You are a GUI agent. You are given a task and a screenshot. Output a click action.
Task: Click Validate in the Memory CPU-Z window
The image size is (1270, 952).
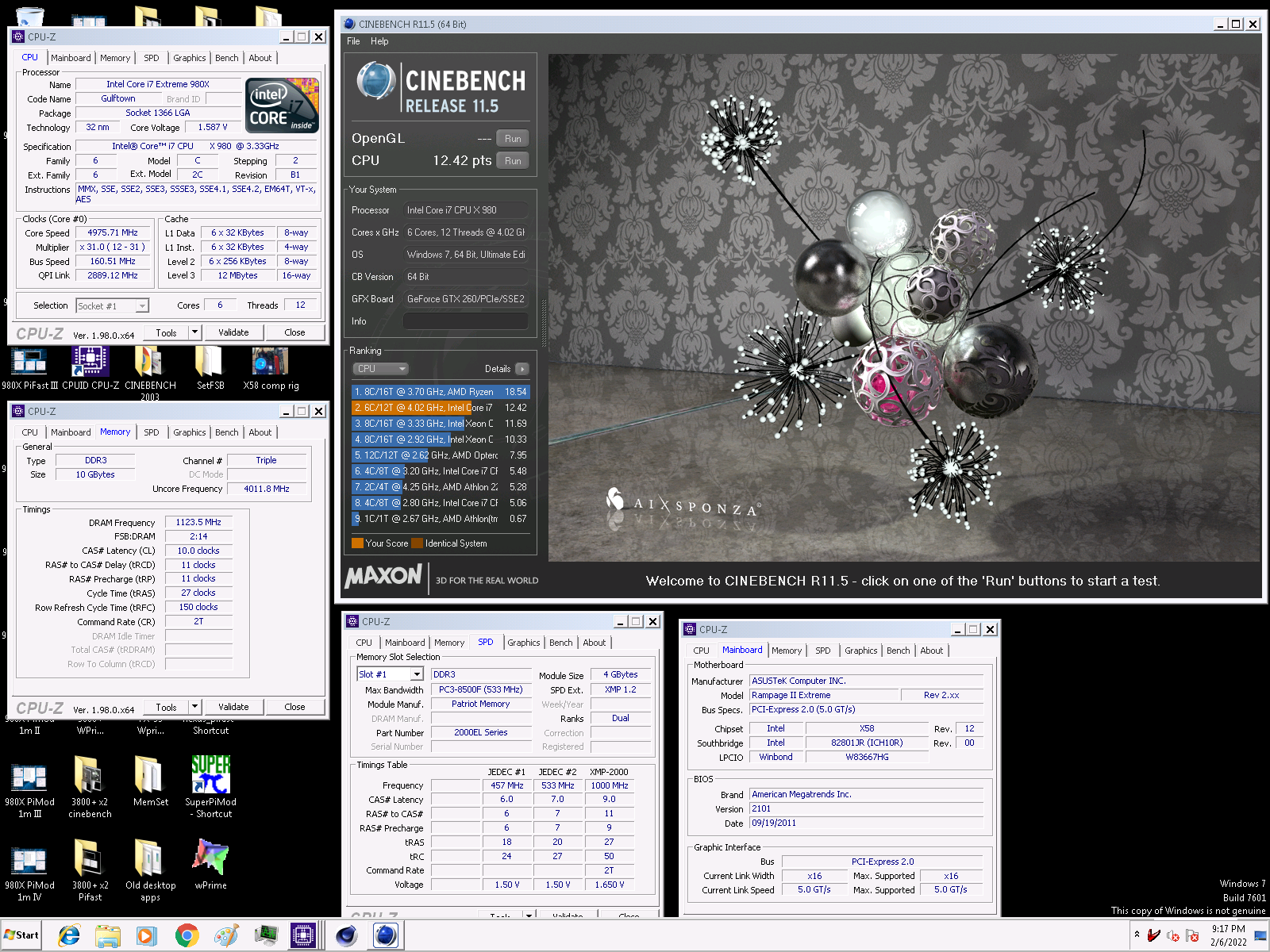233,707
